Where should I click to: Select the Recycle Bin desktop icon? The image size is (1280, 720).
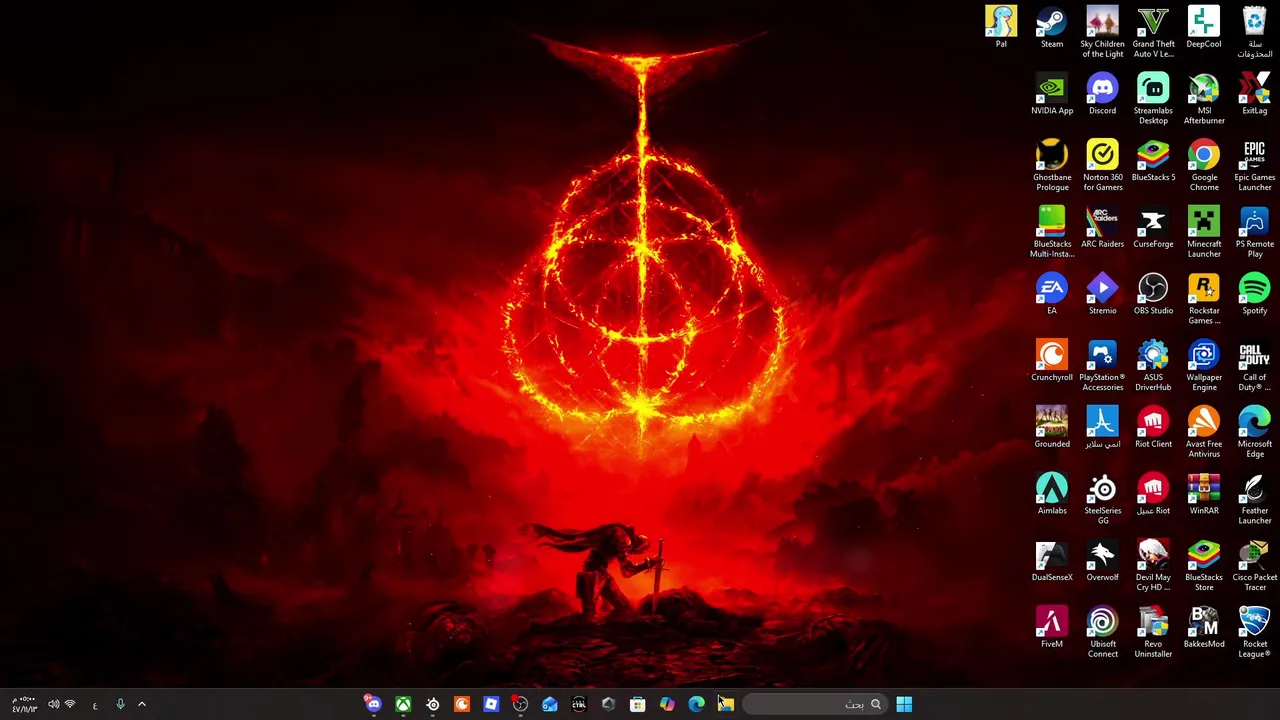click(x=1255, y=32)
